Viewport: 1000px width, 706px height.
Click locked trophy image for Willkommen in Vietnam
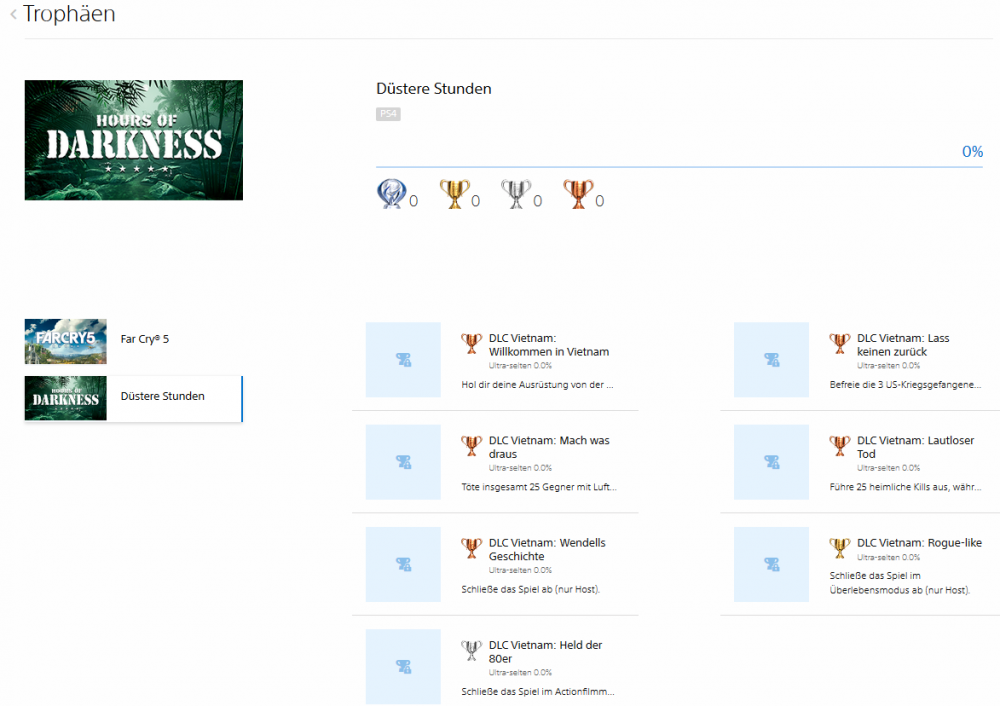point(403,360)
